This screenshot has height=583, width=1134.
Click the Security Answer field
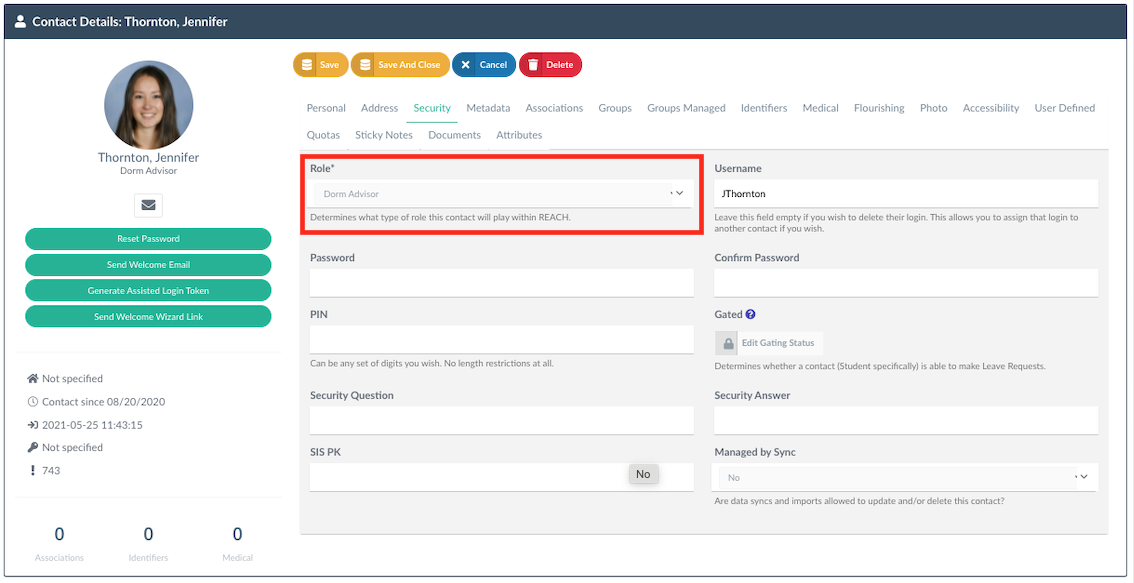point(906,420)
